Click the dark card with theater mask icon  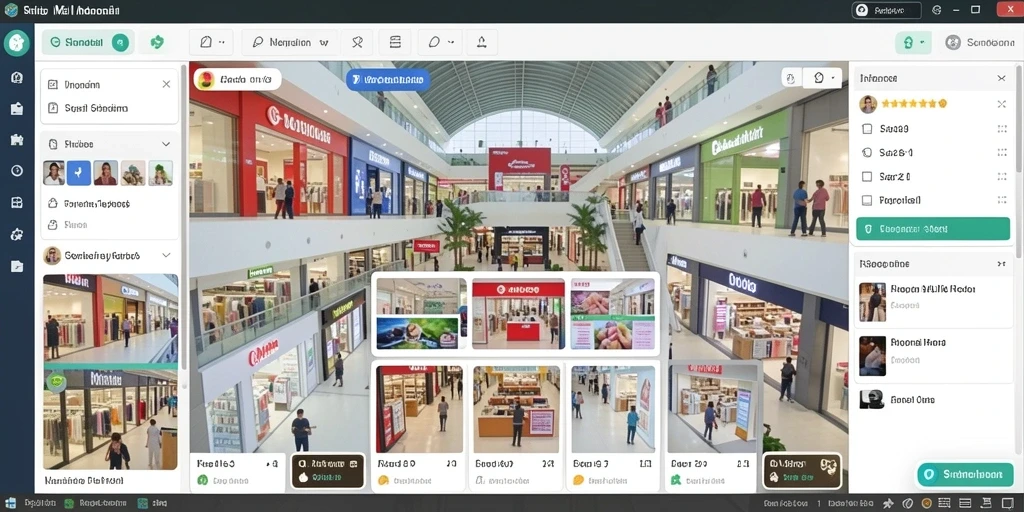[802, 472]
